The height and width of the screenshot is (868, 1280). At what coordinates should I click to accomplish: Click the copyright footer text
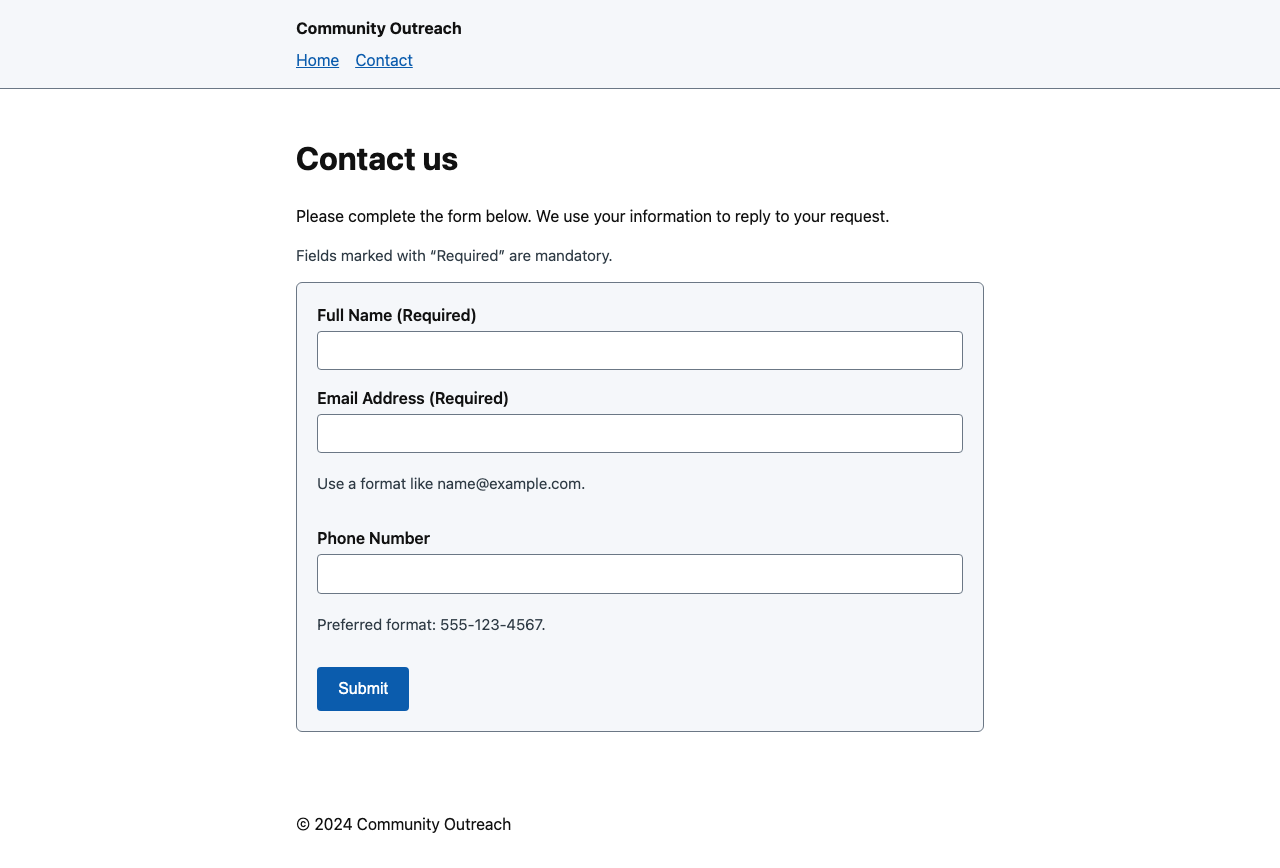click(x=403, y=824)
